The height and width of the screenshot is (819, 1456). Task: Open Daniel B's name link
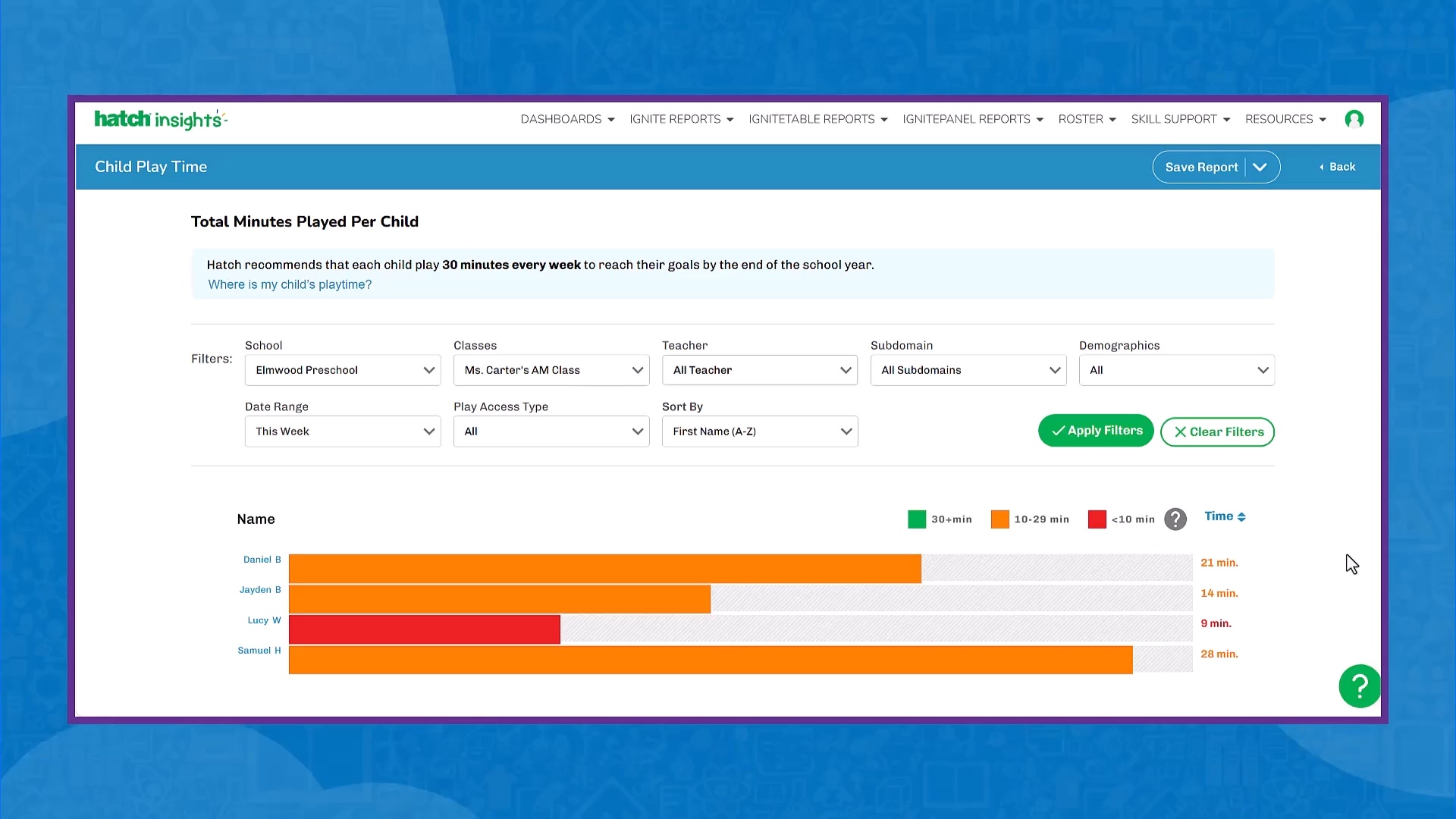click(x=262, y=560)
